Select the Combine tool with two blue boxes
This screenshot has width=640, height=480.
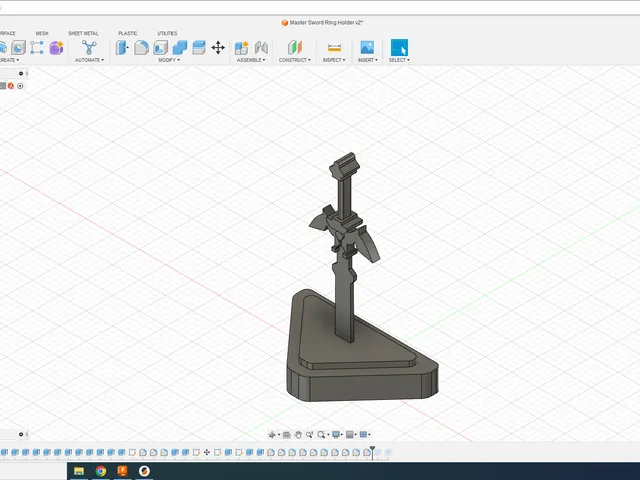[180, 48]
